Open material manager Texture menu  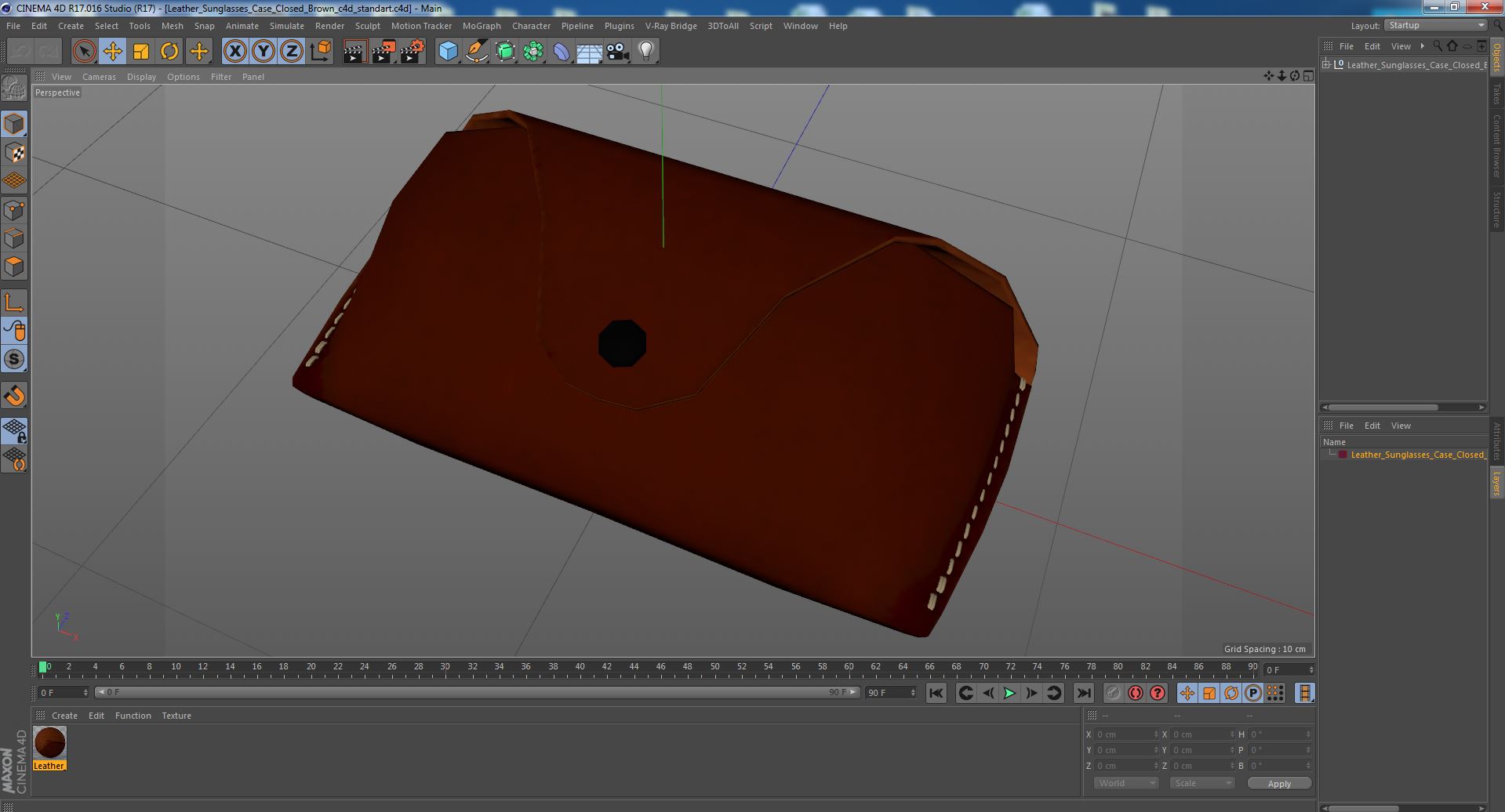pyautogui.click(x=176, y=716)
